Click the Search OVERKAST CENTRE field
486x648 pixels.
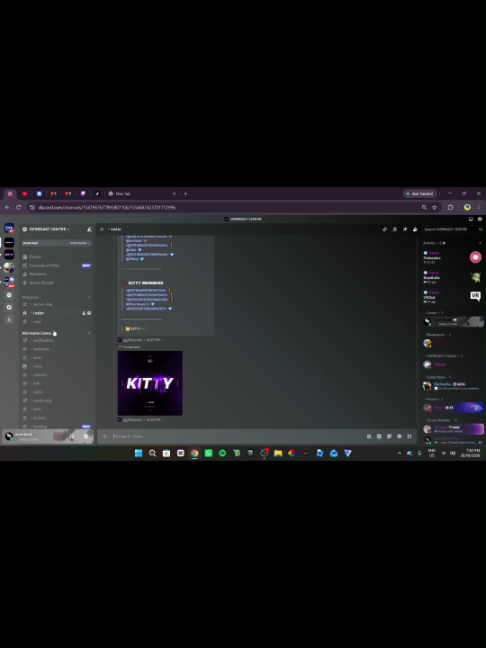453,229
